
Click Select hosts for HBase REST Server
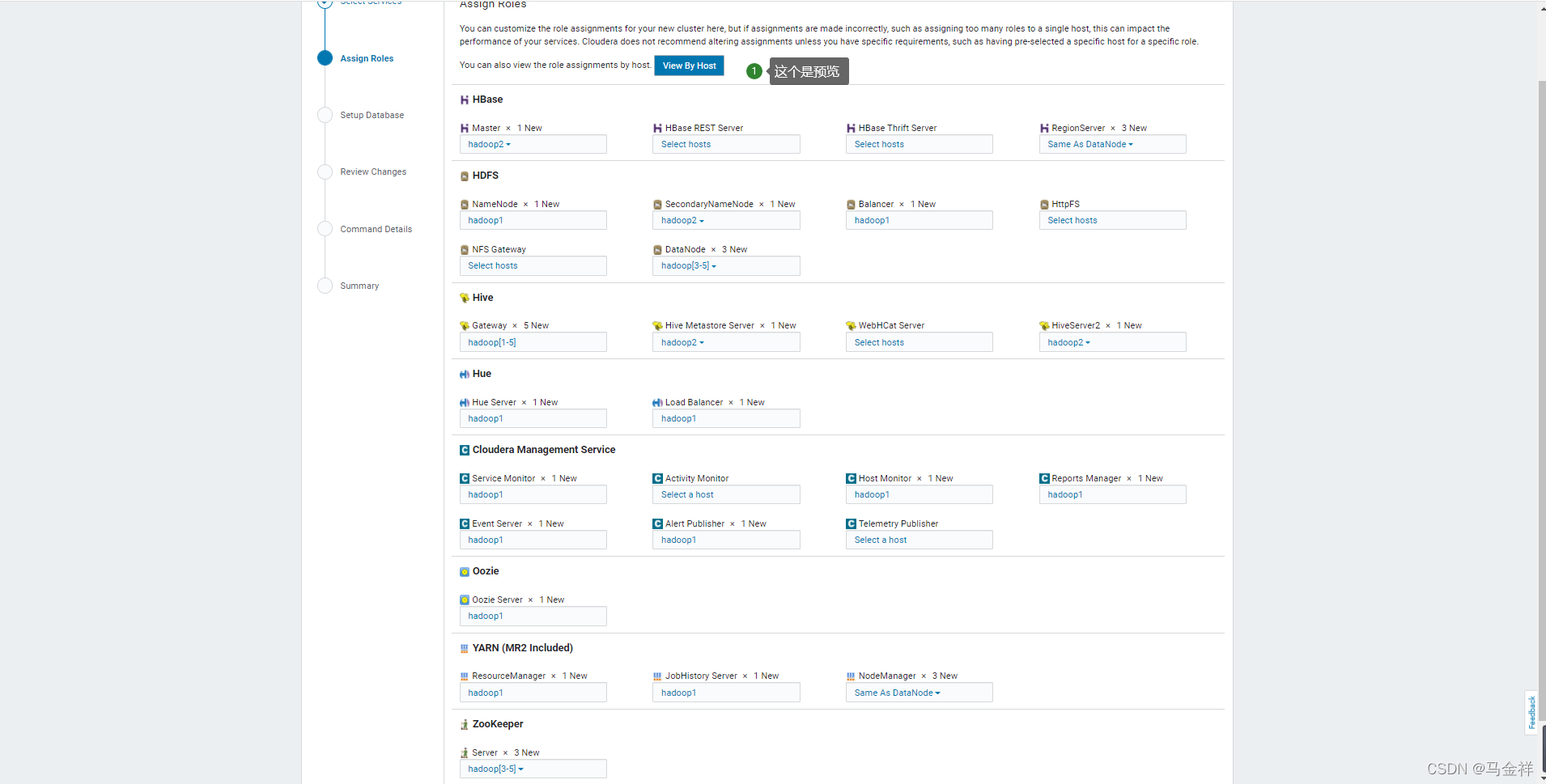coord(726,144)
